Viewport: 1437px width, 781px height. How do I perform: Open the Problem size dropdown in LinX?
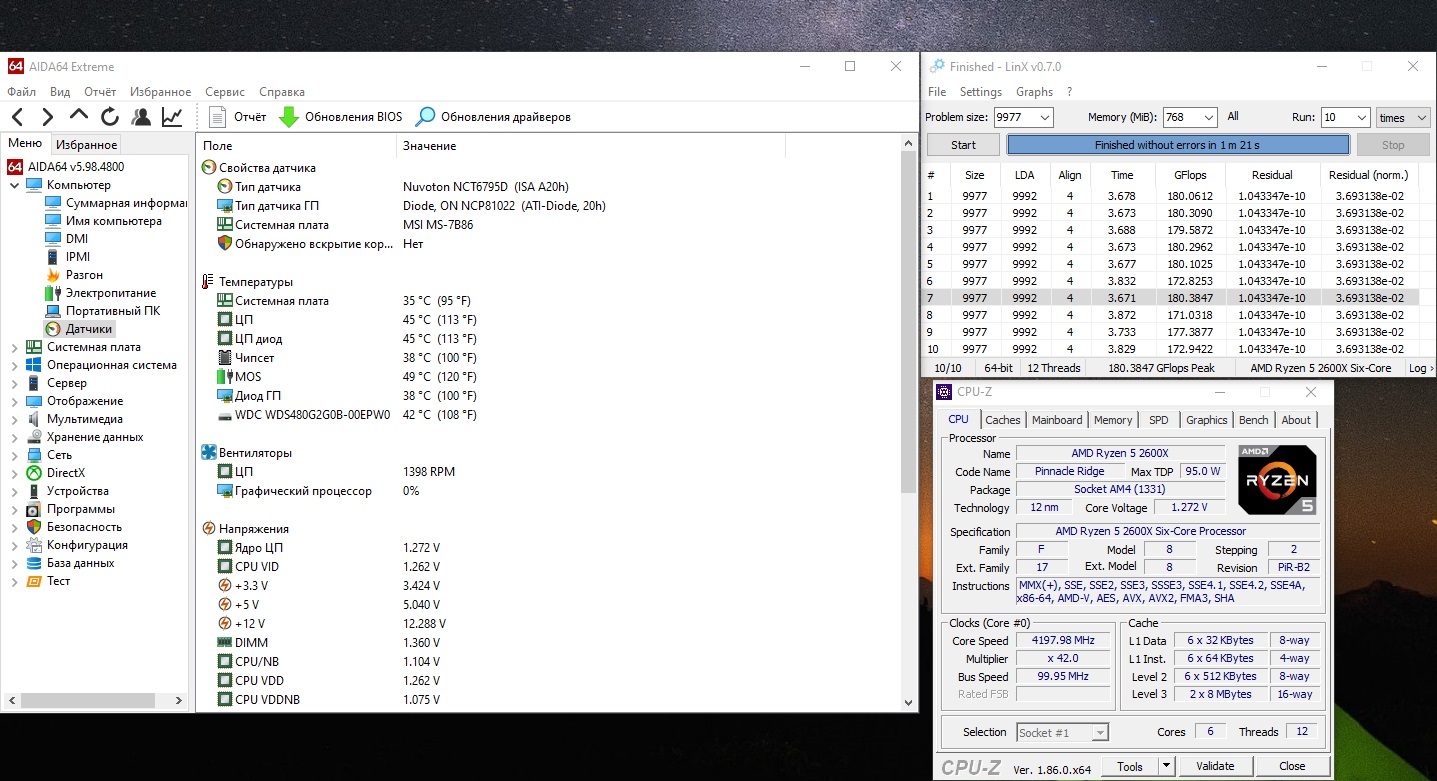[1045, 118]
